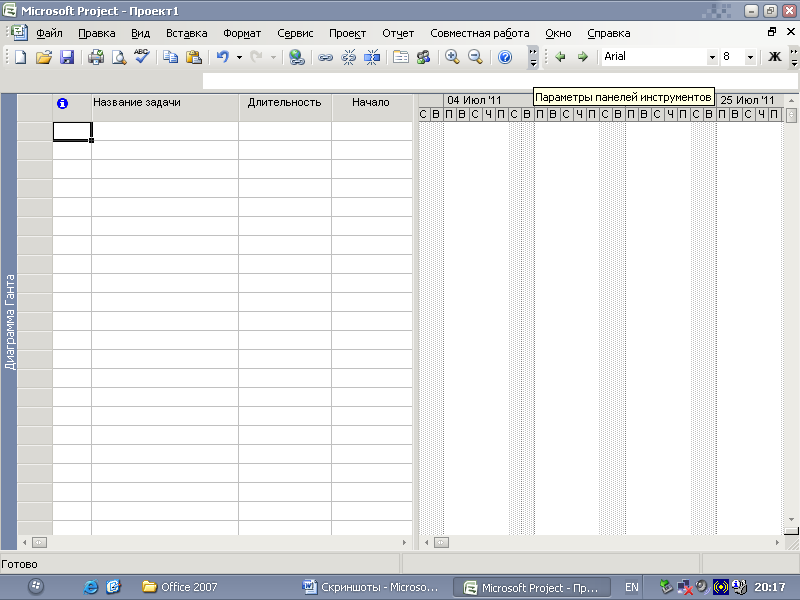Click the task table horizontal scrollbar right arrow
Image resolution: width=800 pixels, height=600 pixels.
click(x=404, y=542)
